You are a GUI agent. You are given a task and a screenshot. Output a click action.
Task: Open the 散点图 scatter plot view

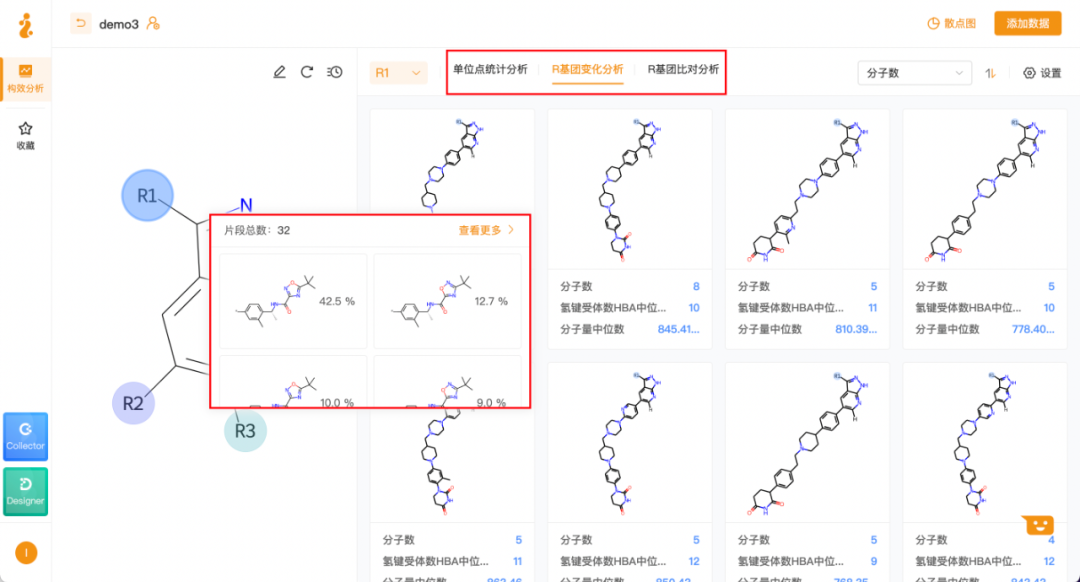point(951,23)
